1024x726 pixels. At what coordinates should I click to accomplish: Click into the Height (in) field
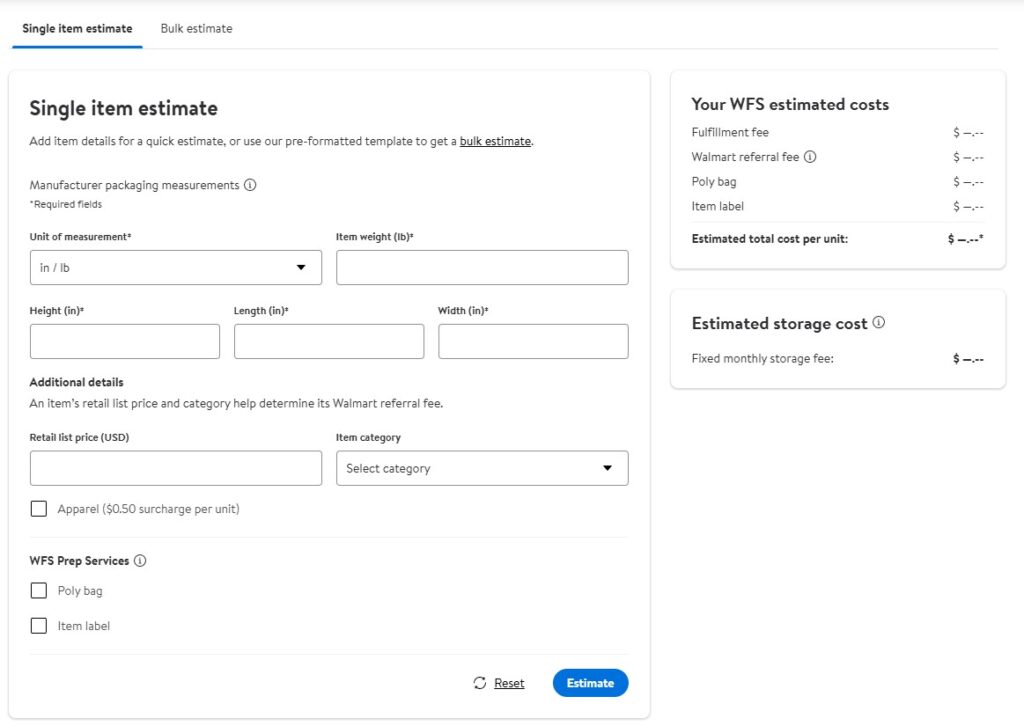[125, 341]
